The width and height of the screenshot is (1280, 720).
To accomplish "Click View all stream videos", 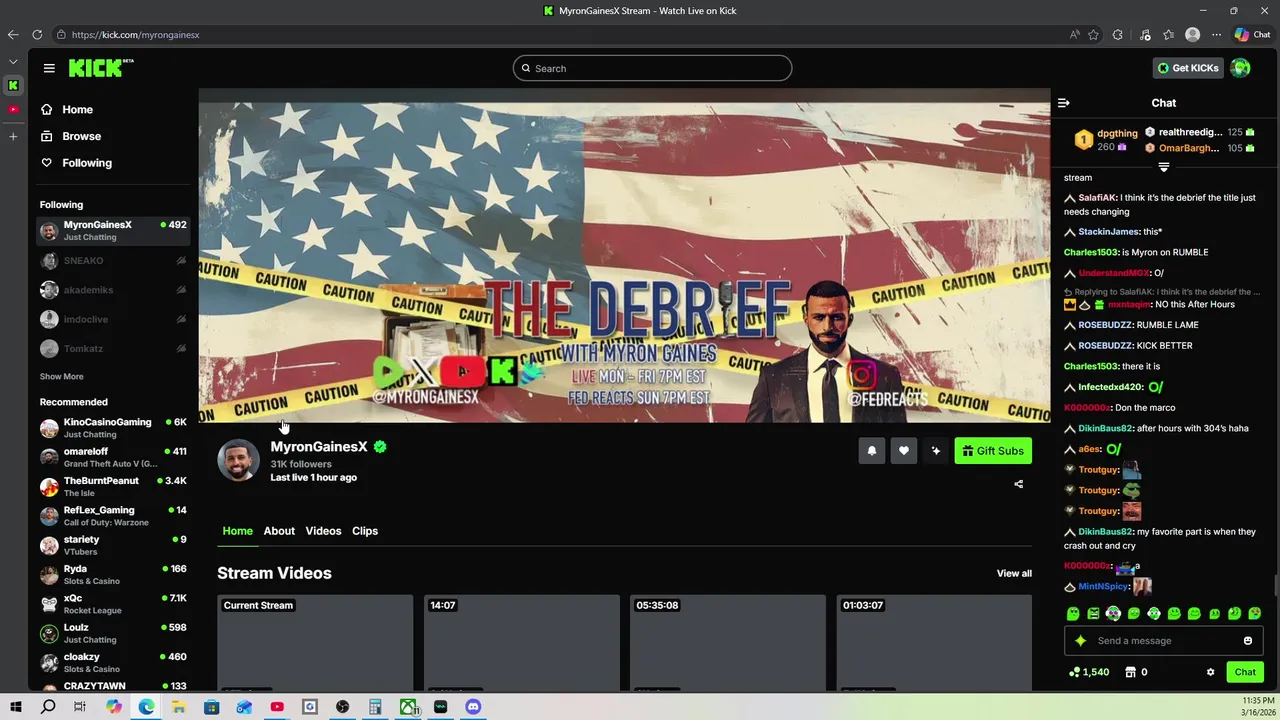I will coord(1014,573).
